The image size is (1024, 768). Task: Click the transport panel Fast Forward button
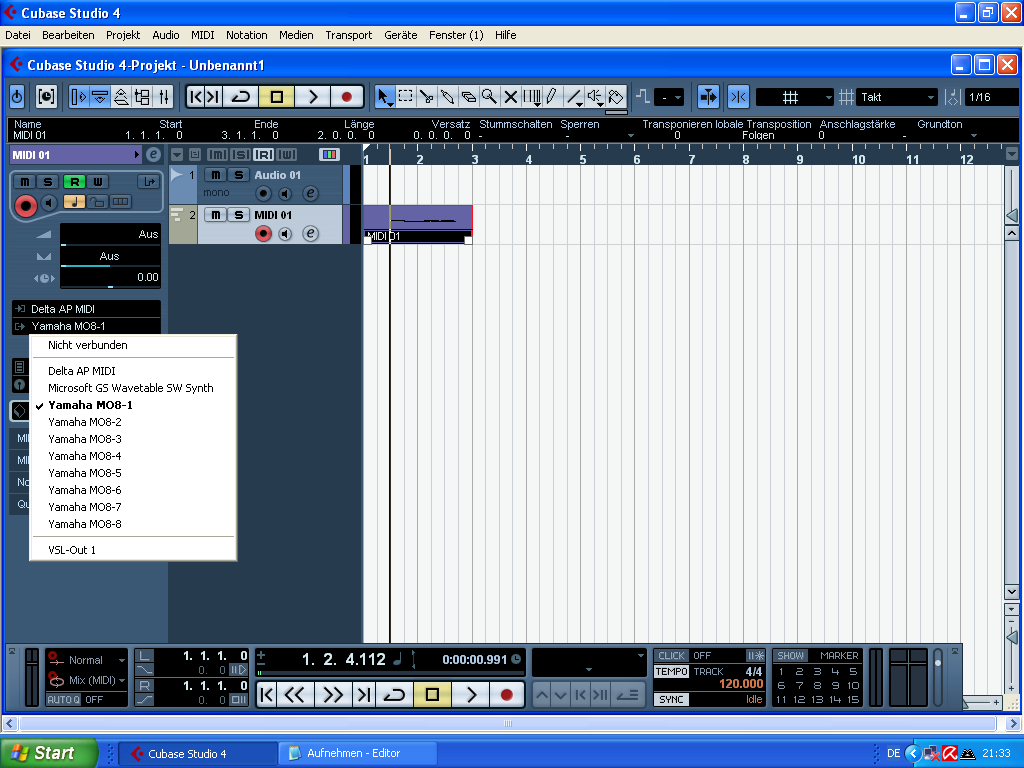point(333,695)
